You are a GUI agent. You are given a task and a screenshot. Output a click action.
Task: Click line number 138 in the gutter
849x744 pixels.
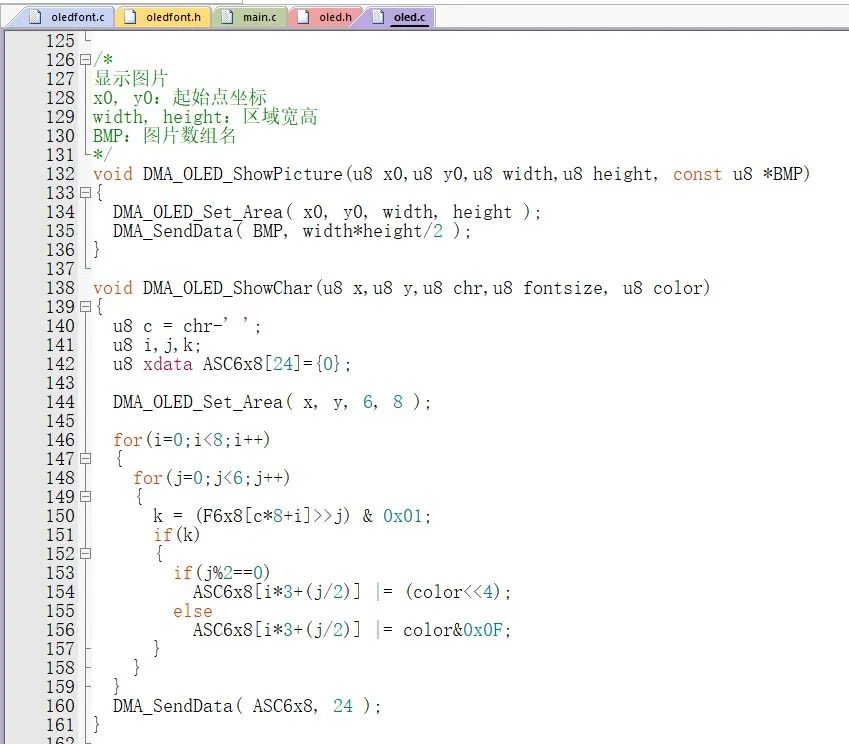click(60, 288)
